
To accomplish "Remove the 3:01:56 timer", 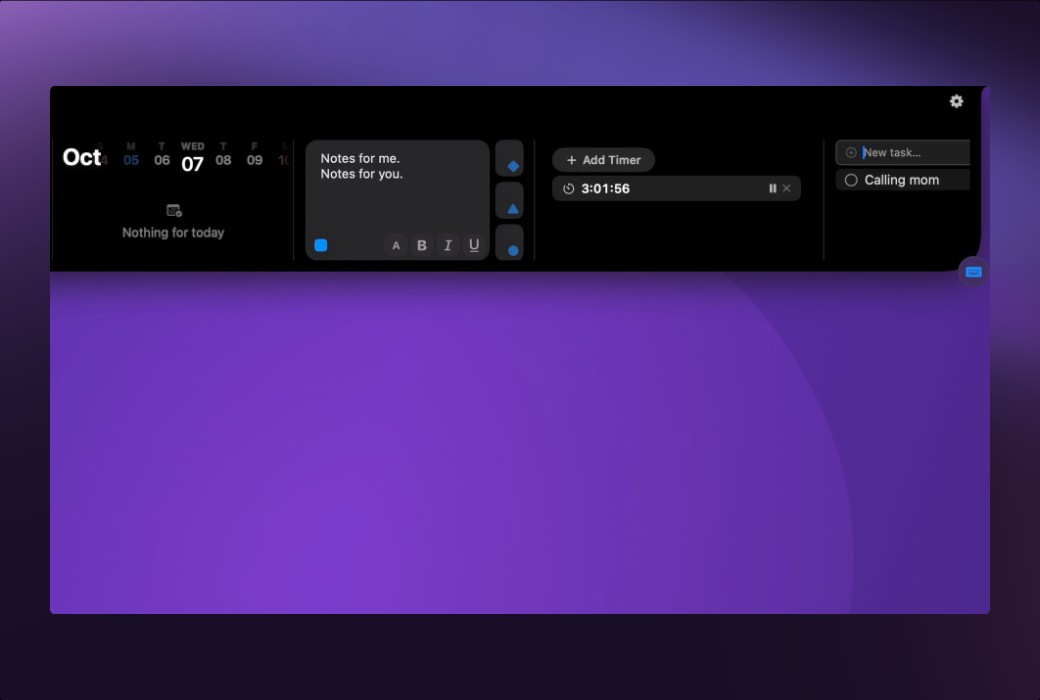I will pyautogui.click(x=787, y=188).
